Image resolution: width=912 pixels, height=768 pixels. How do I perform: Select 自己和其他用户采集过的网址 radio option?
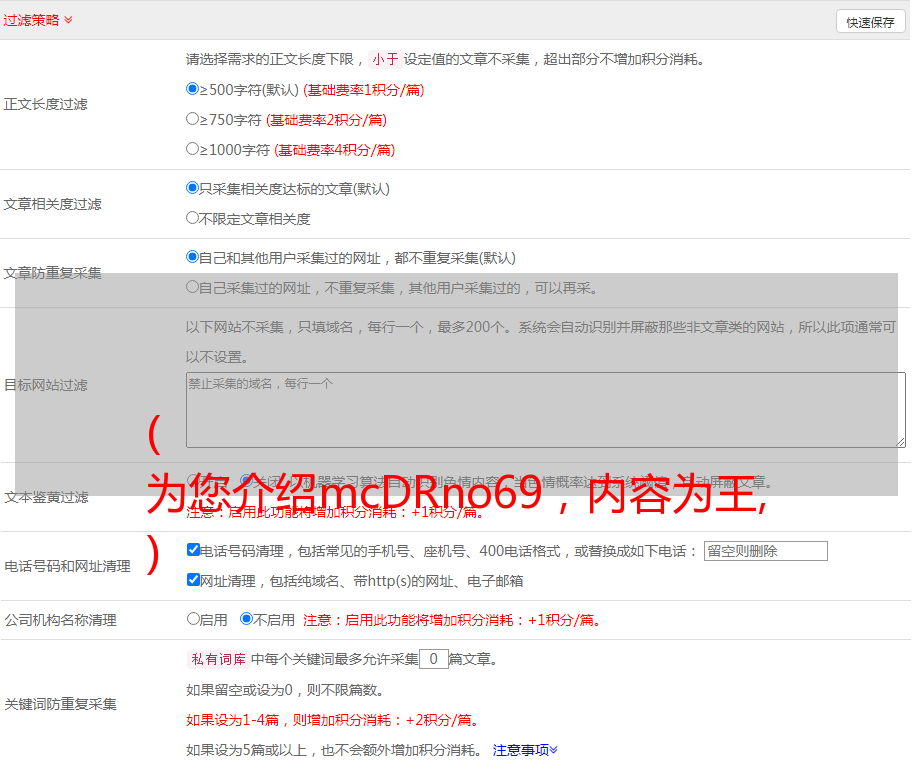tap(193, 257)
